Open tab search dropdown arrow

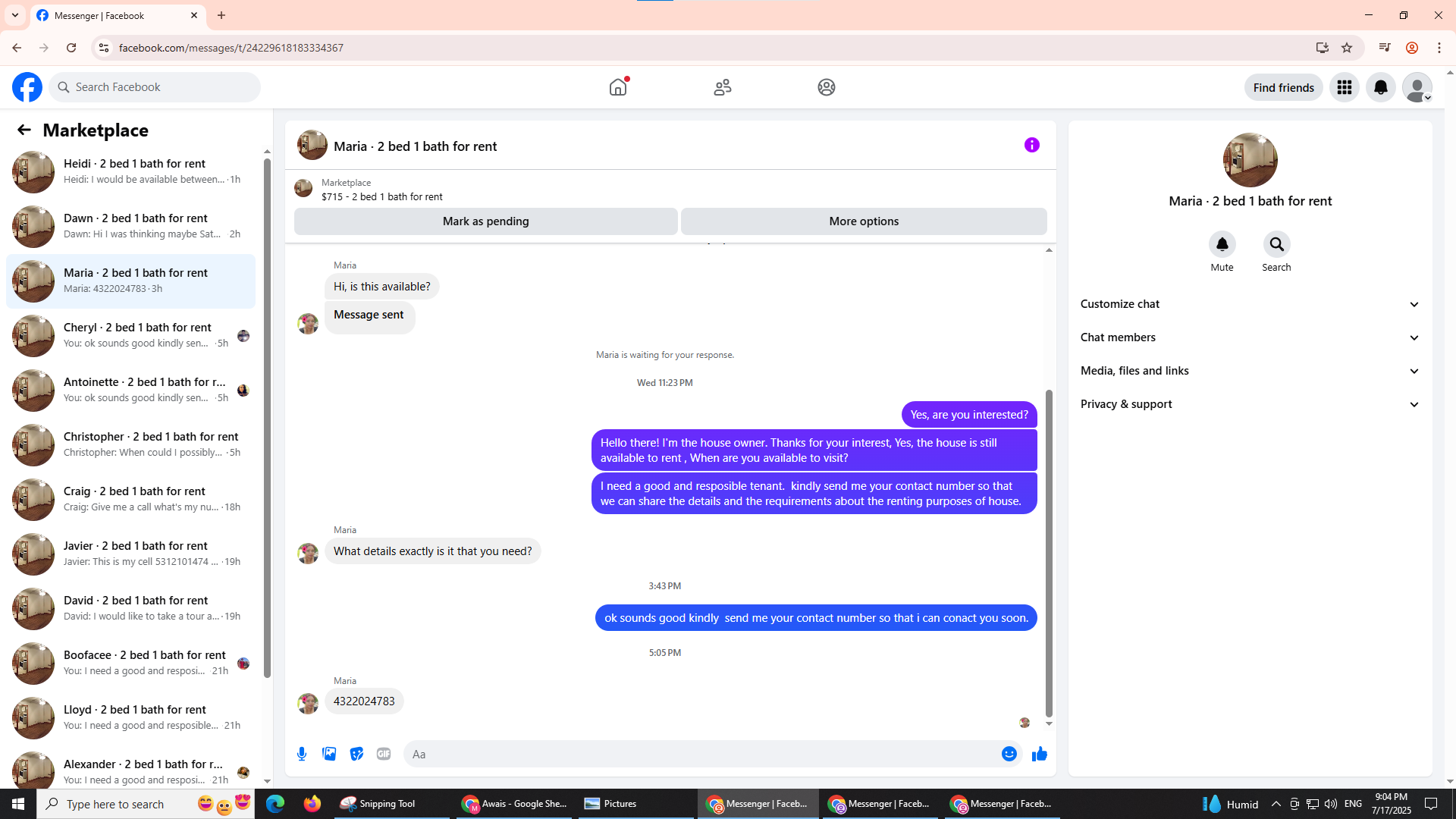(15, 15)
